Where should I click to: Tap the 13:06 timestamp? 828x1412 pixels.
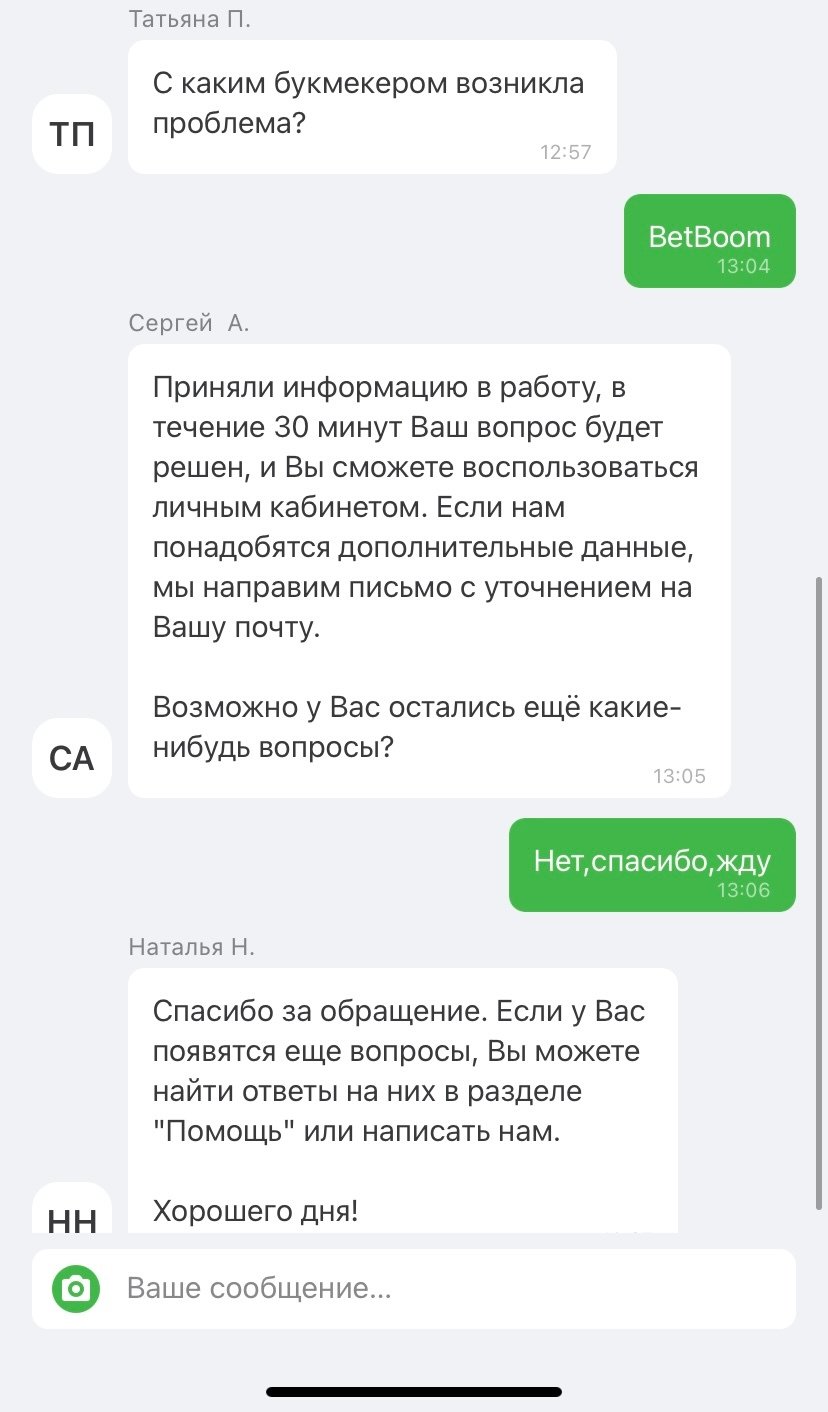(x=744, y=890)
